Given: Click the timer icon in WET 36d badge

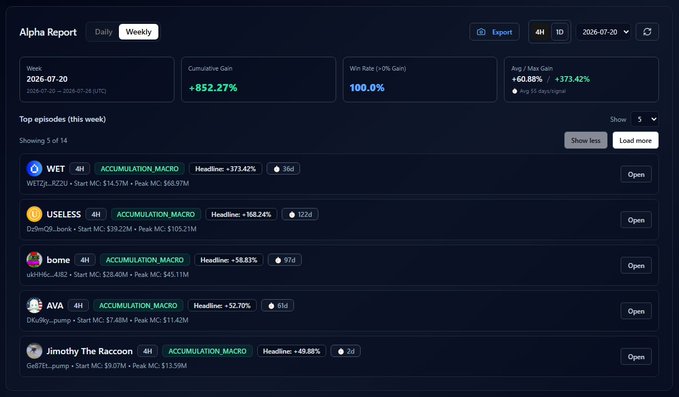Looking at the screenshot, I should 276,169.
